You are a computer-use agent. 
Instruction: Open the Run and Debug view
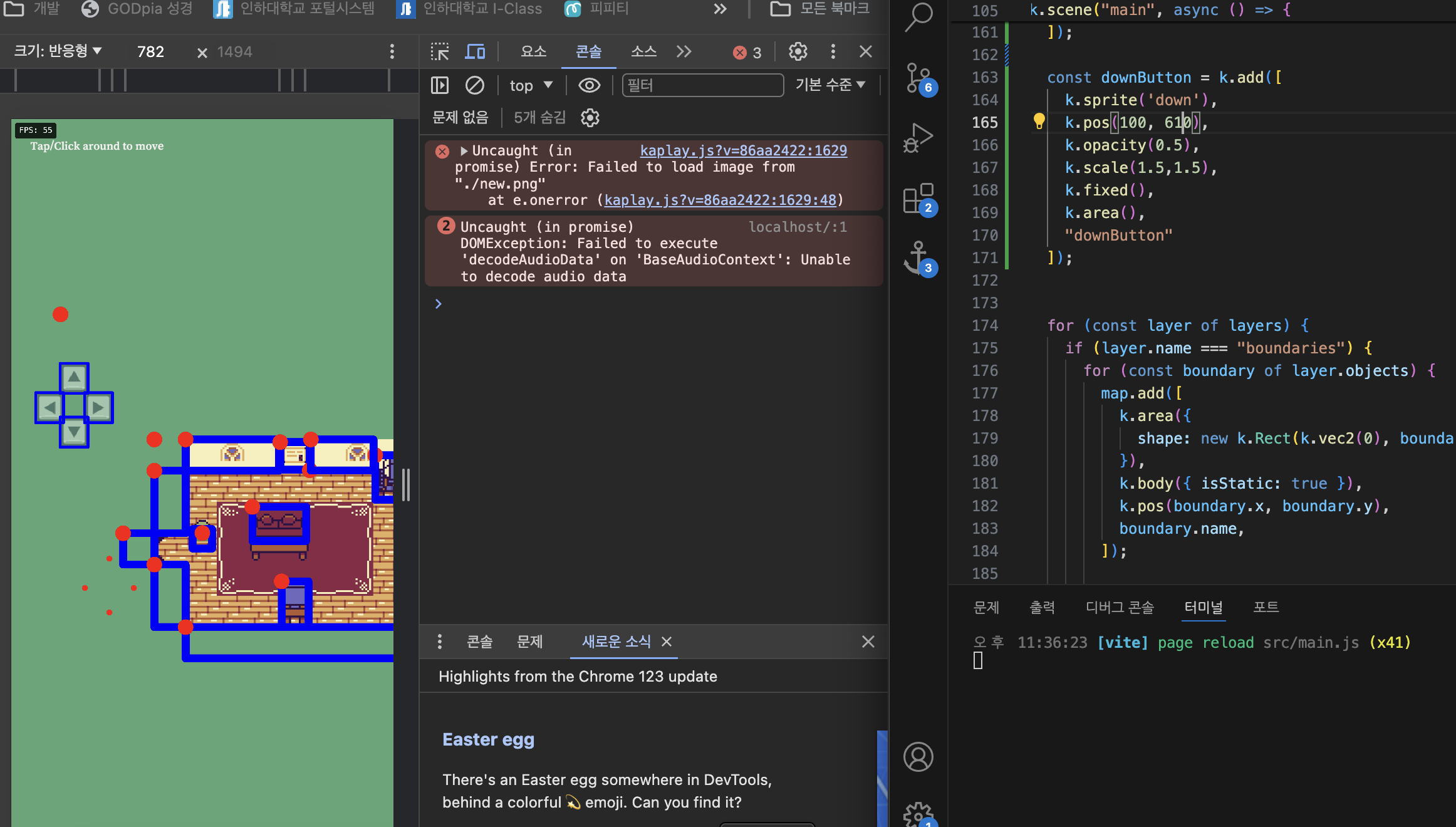(x=918, y=137)
